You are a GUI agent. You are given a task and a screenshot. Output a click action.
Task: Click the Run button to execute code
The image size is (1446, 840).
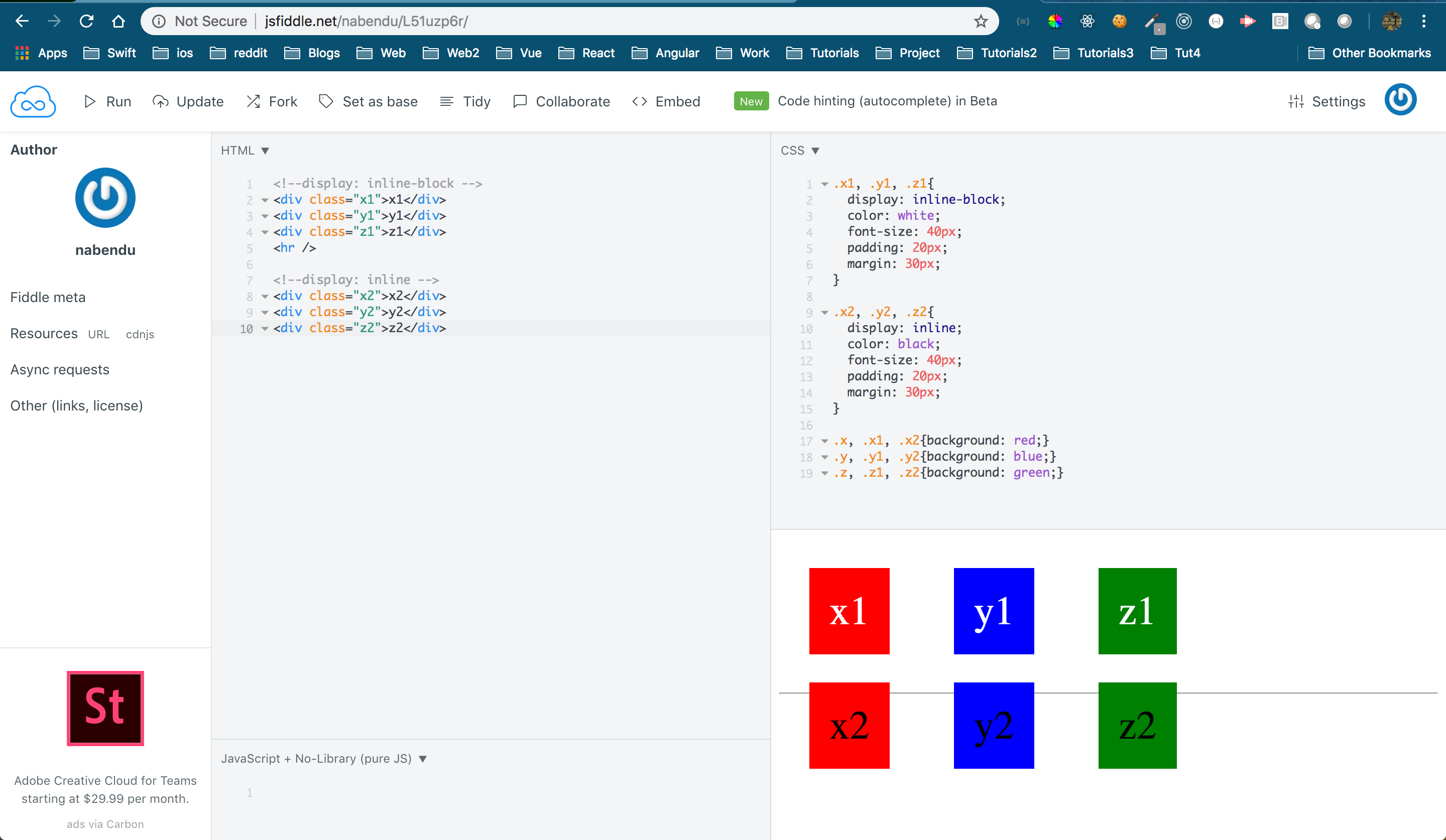pos(107,100)
